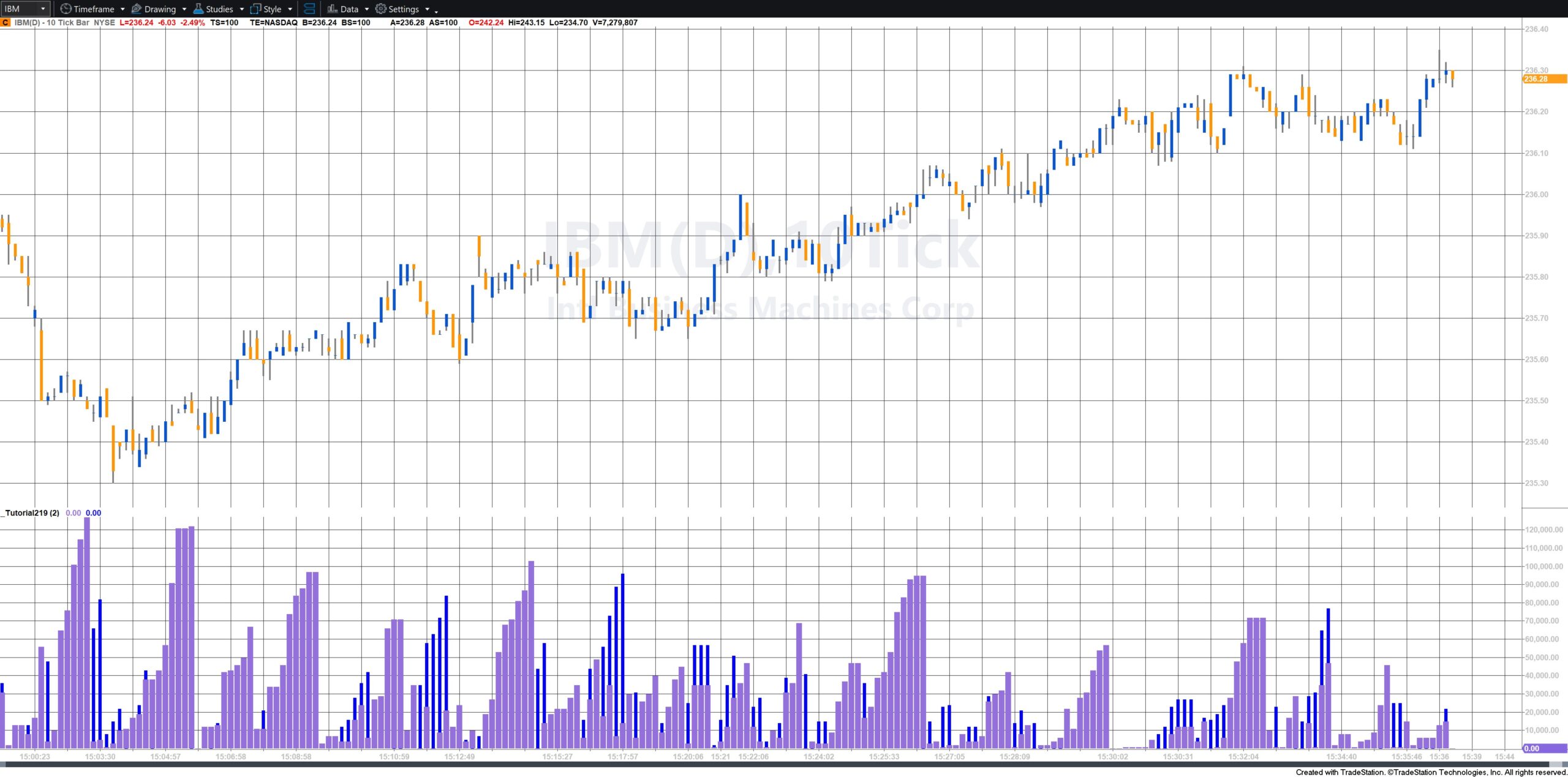
Task: Expand the Drawing dropdown arrow
Action: [184, 9]
